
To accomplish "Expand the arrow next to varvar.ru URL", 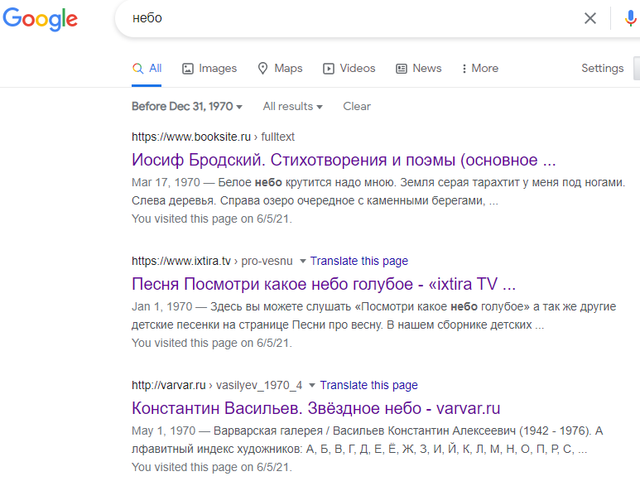I will [312, 385].
